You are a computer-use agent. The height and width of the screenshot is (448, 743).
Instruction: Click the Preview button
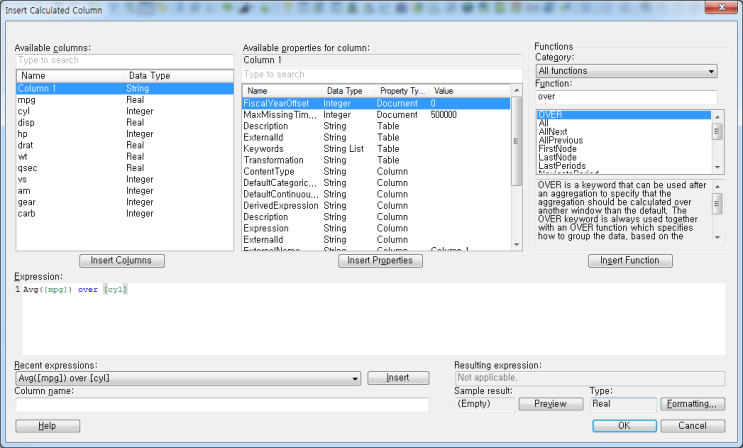(x=550, y=404)
